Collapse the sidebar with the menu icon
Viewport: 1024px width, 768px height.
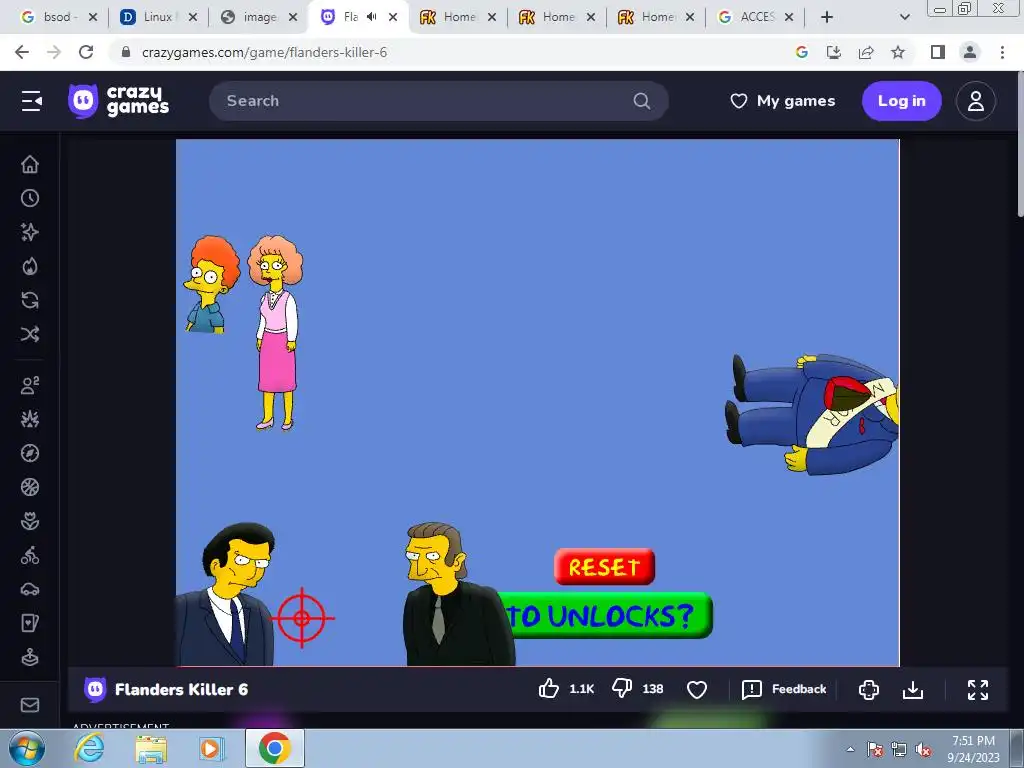tap(31, 101)
